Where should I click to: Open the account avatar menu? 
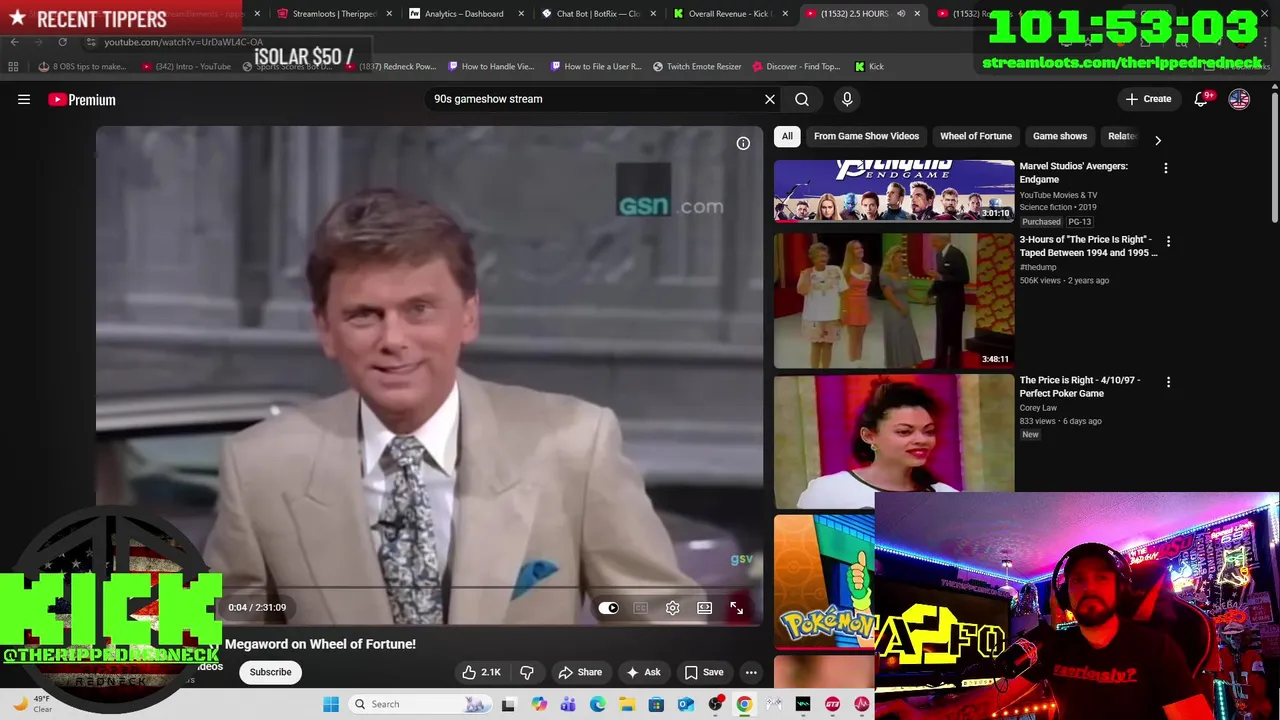[x=1239, y=99]
